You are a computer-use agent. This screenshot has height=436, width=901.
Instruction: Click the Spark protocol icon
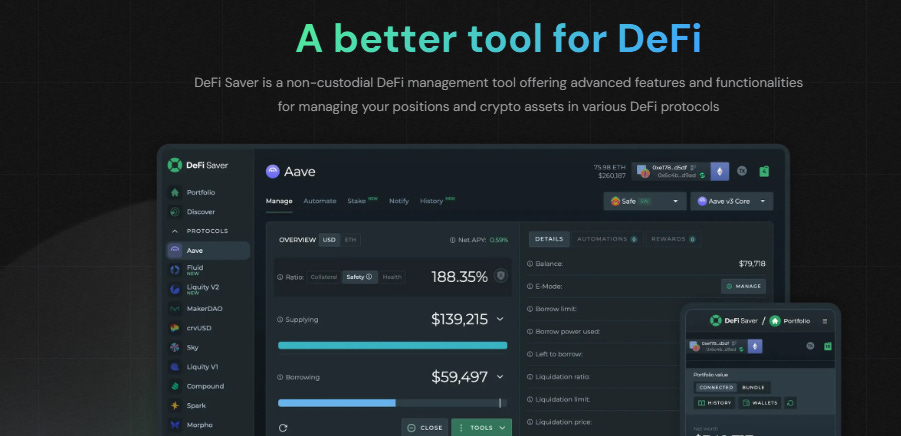click(x=175, y=406)
